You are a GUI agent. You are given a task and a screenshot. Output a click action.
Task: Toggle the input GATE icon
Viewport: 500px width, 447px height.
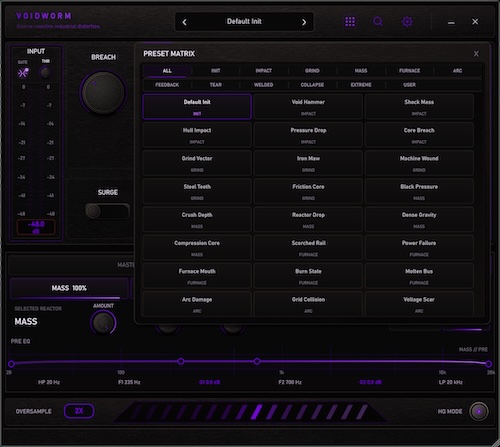[x=23, y=72]
